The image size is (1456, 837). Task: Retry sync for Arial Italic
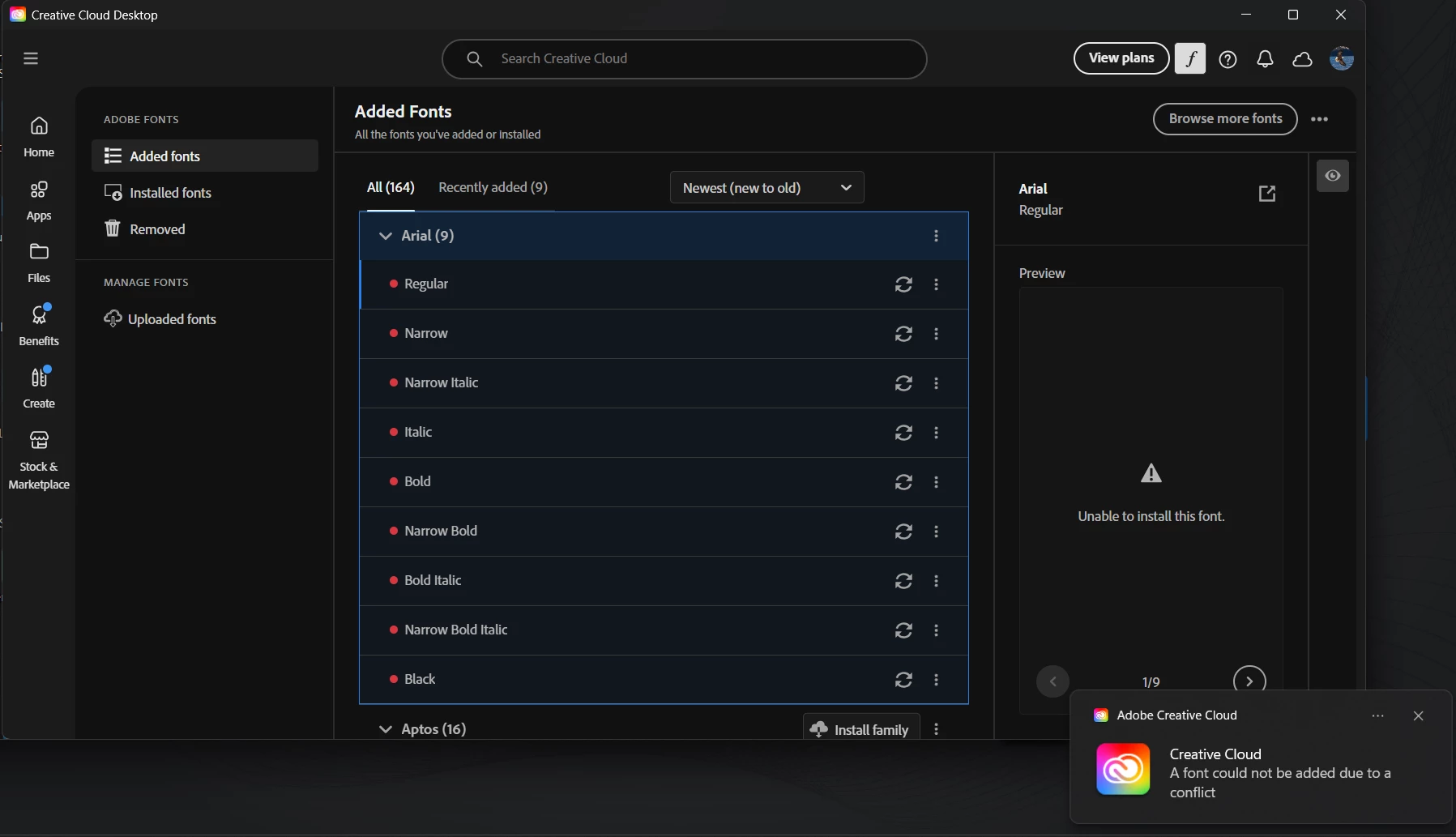903,433
